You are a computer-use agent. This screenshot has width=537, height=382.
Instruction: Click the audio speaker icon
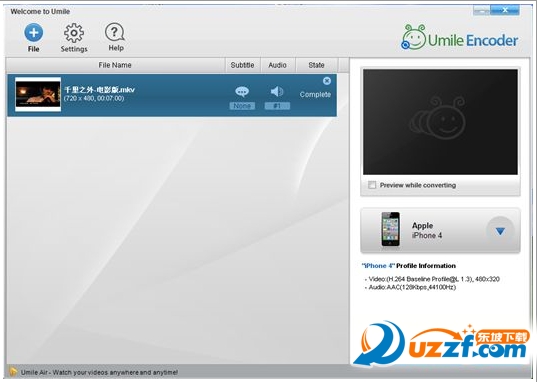(277, 91)
